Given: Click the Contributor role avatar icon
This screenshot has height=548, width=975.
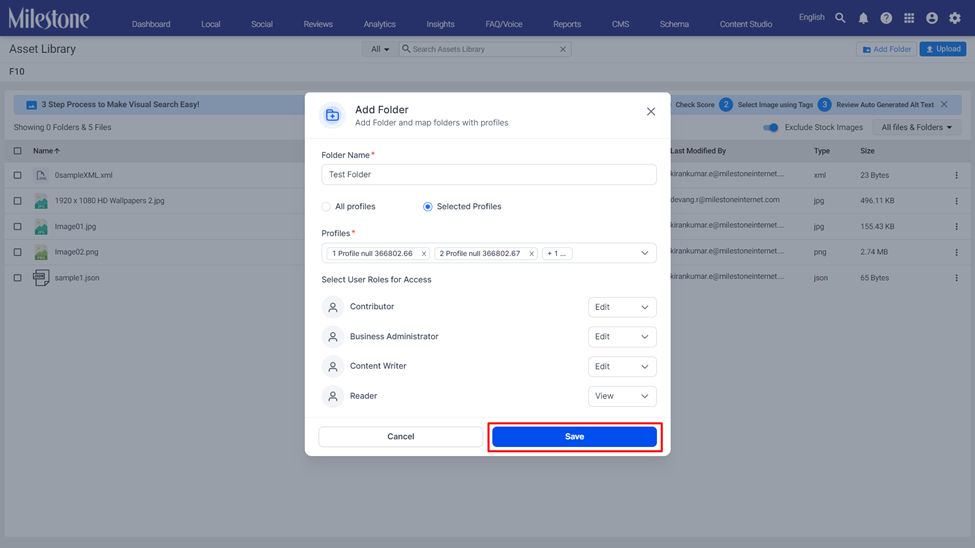Looking at the screenshot, I should pyautogui.click(x=333, y=307).
